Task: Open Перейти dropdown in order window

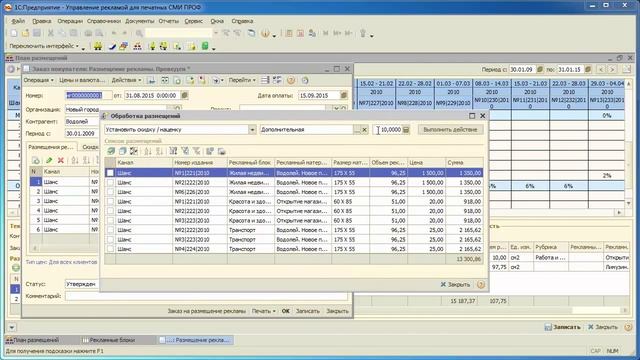Action: (x=242, y=80)
